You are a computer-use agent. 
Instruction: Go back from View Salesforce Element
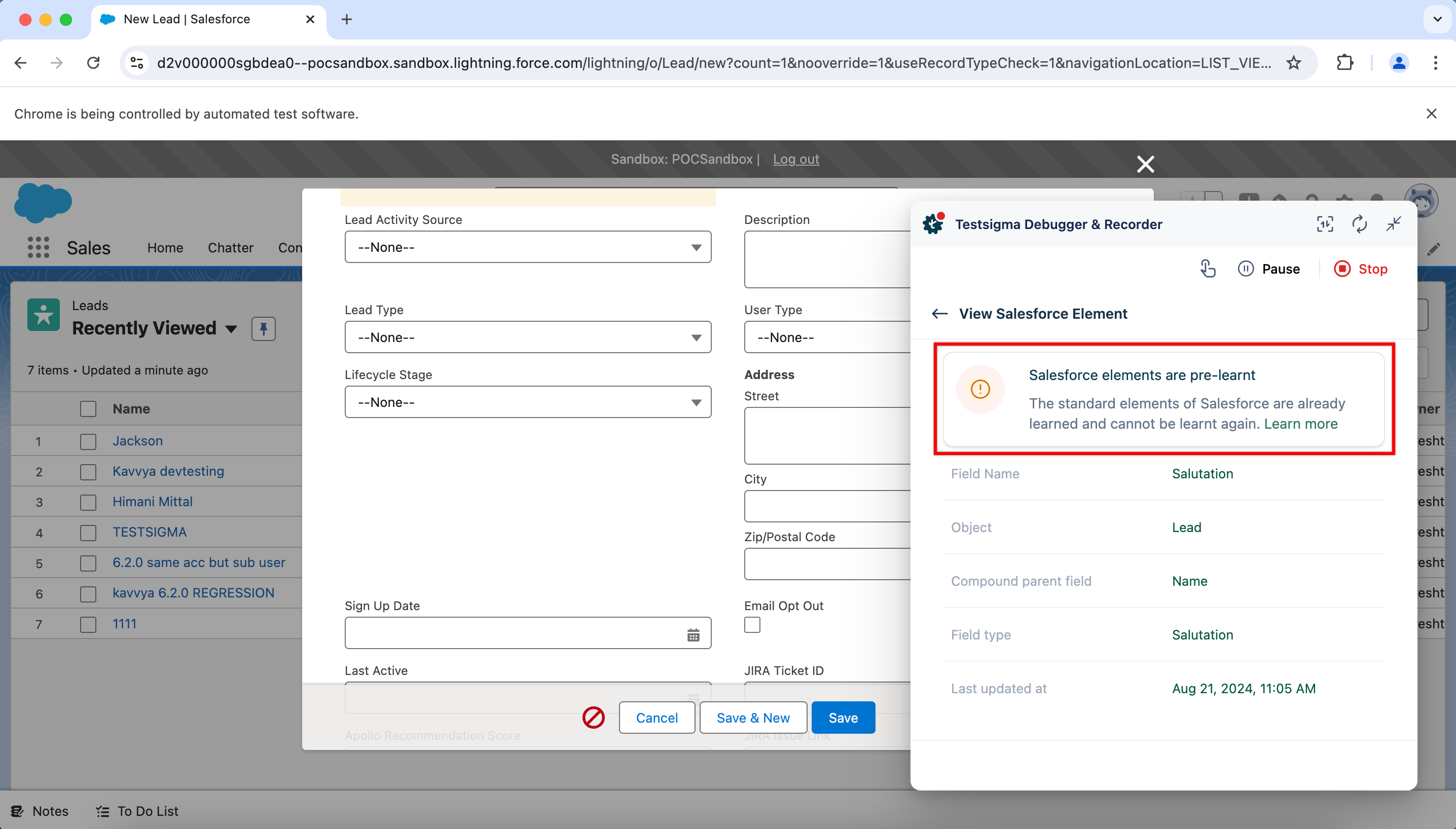point(939,314)
